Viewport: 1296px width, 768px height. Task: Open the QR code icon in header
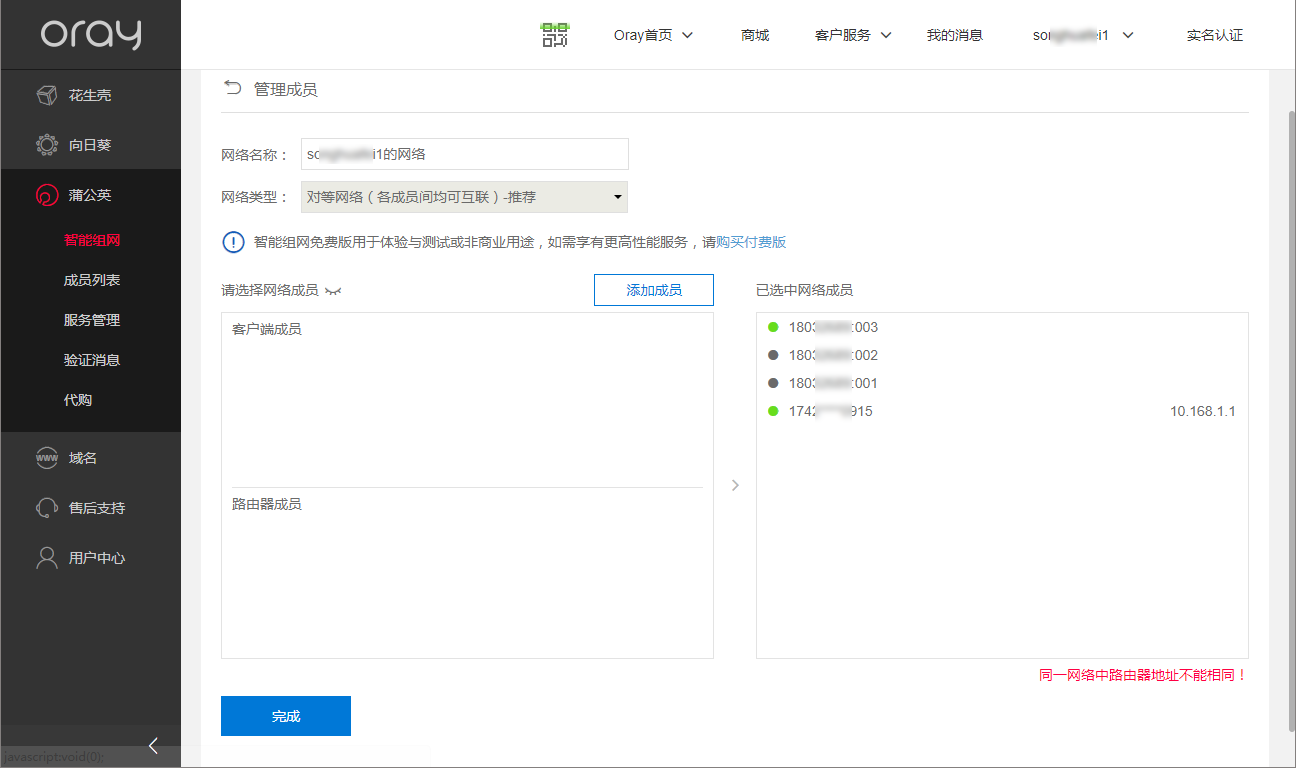[555, 35]
